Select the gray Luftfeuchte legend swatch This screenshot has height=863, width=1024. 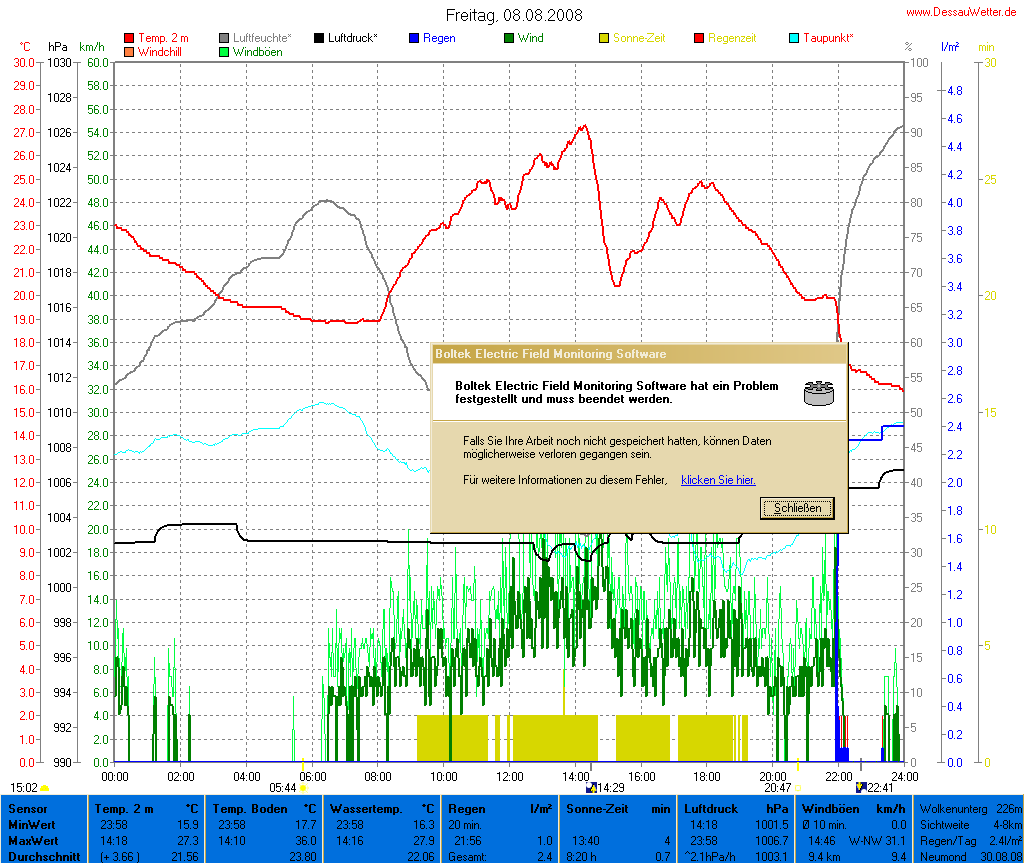coord(224,38)
